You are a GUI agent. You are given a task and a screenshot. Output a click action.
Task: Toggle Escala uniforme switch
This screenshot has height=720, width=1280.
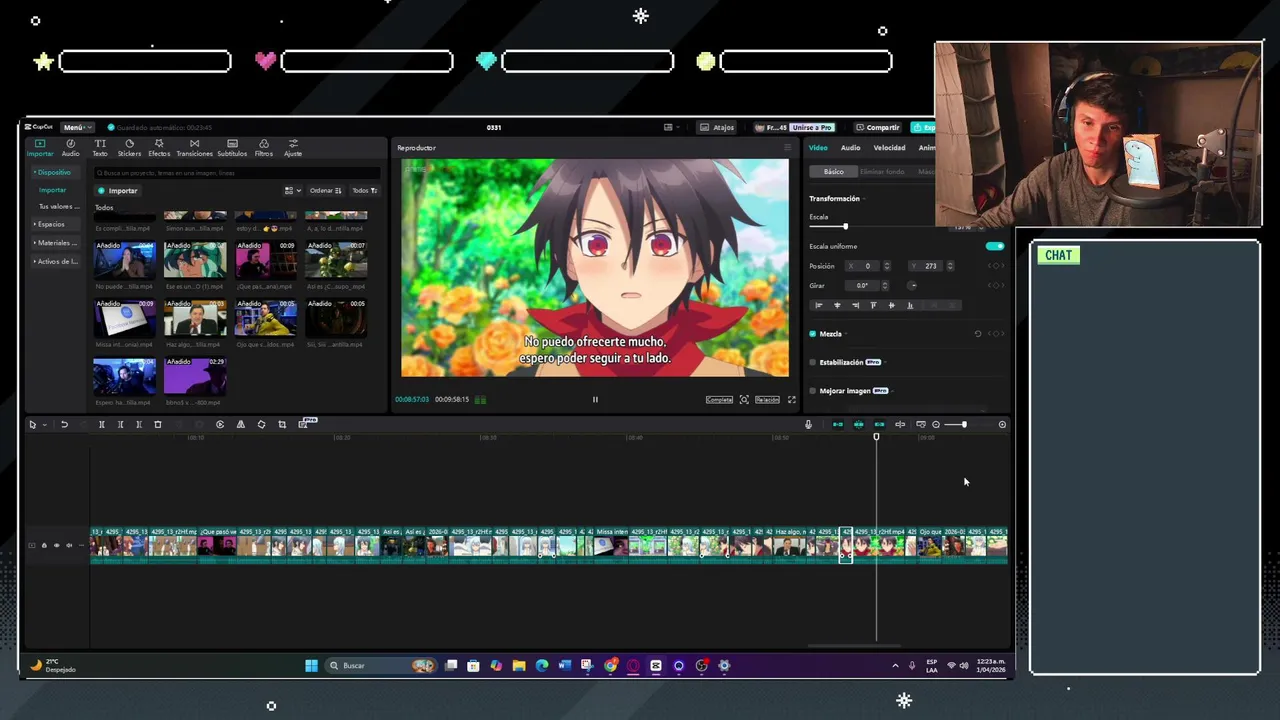tap(994, 246)
